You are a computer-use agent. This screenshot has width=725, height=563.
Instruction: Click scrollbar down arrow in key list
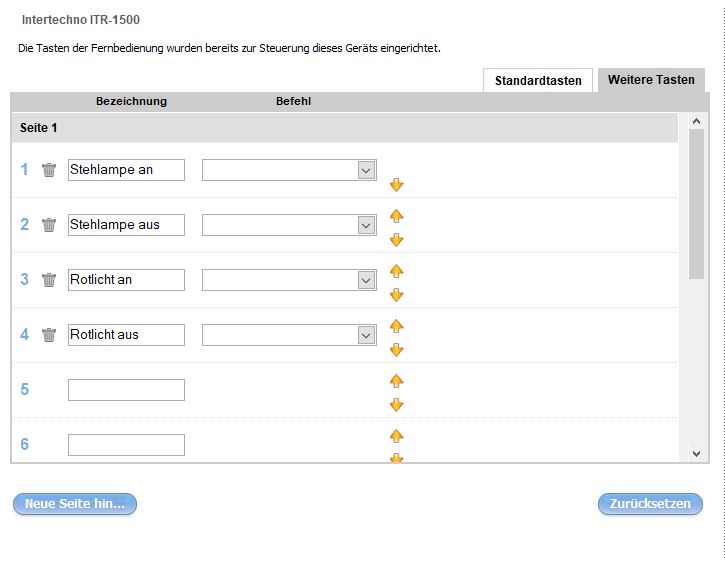pyautogui.click(x=697, y=453)
